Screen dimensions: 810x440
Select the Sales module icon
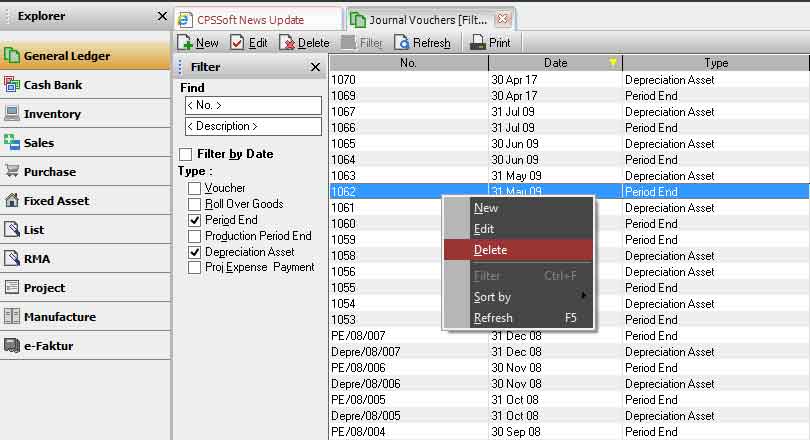click(12, 143)
